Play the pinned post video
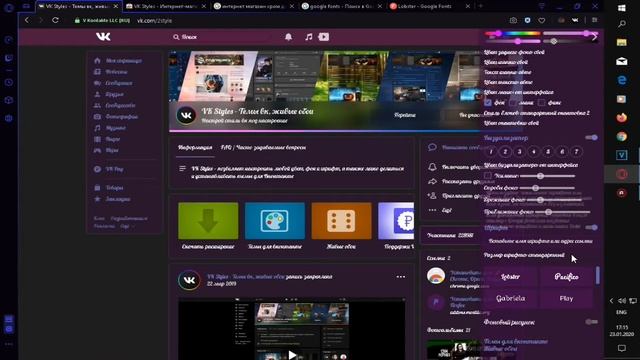Screen dimensions: 640x360 point(292,354)
